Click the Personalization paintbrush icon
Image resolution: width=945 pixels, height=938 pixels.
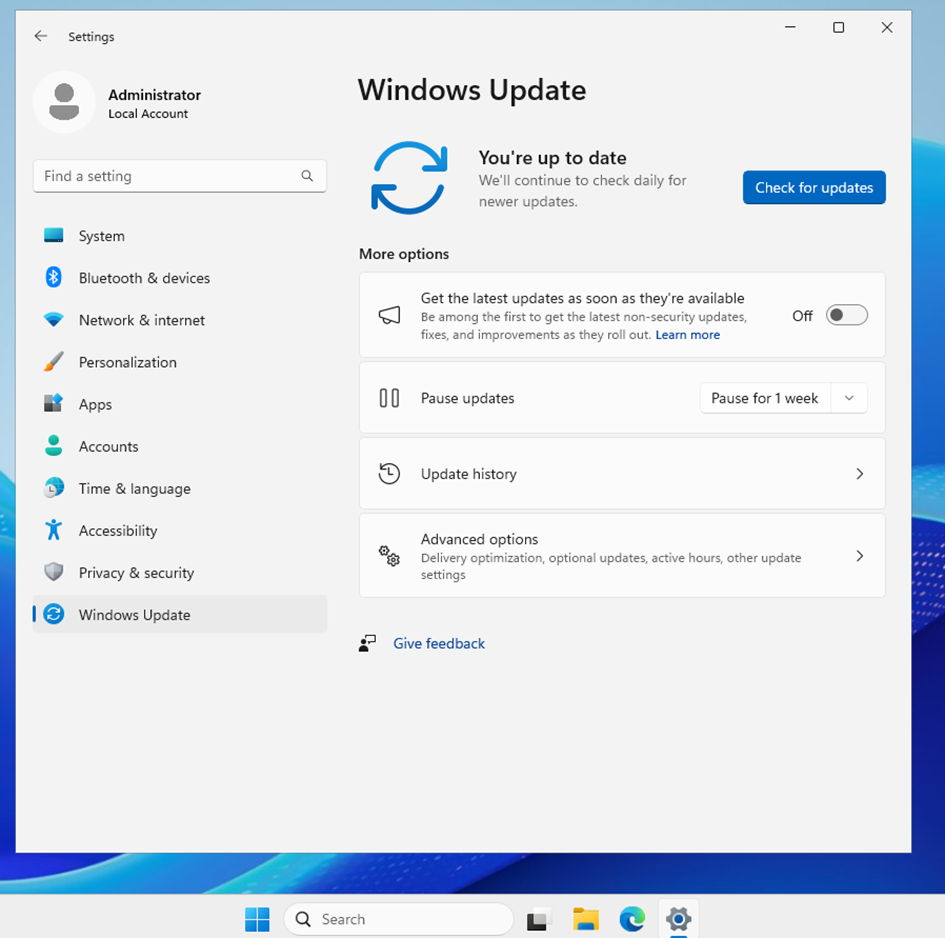[54, 362]
